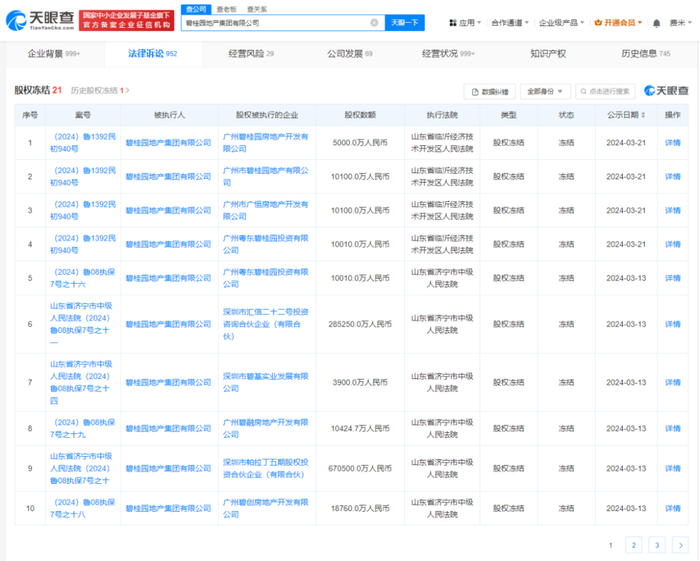700x561 pixels.
Task: Switch to the 经营风险 tab
Action: 250,53
